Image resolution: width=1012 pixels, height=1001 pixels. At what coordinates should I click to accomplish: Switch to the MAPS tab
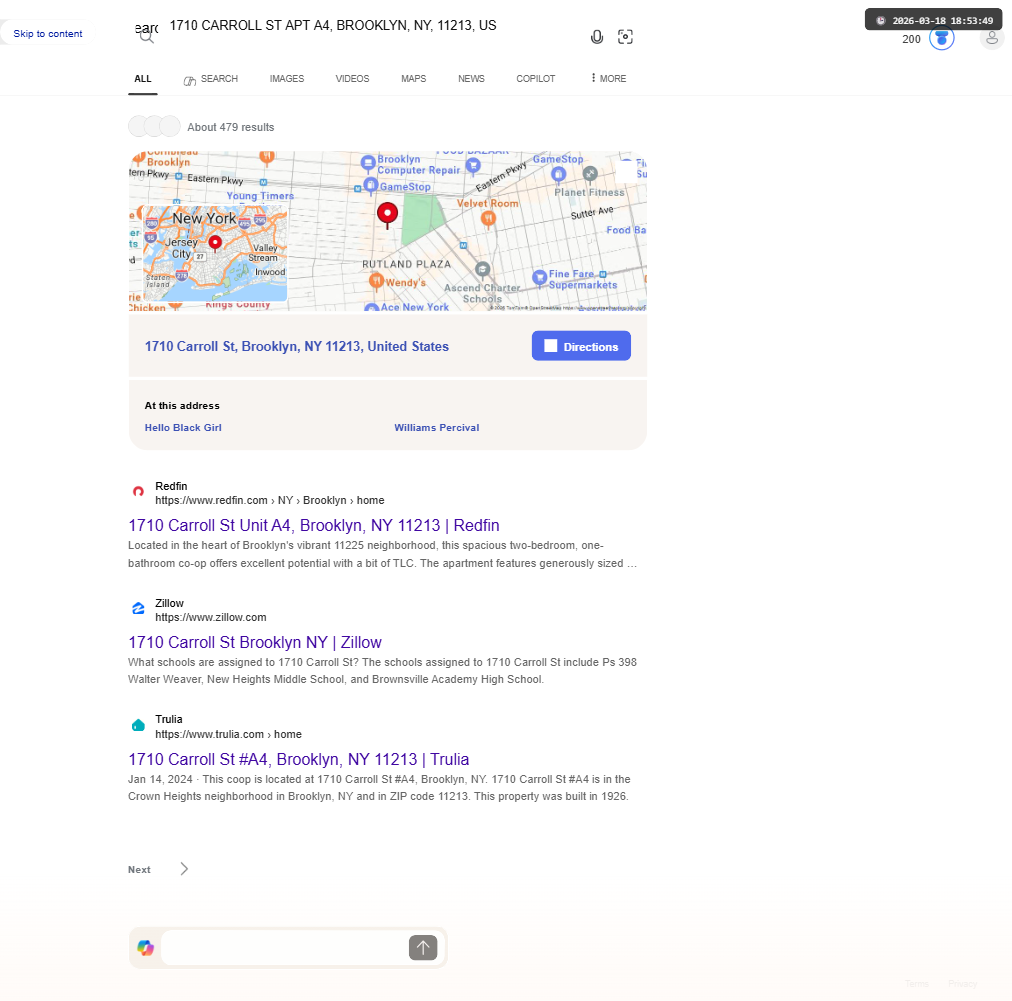pyautogui.click(x=414, y=79)
